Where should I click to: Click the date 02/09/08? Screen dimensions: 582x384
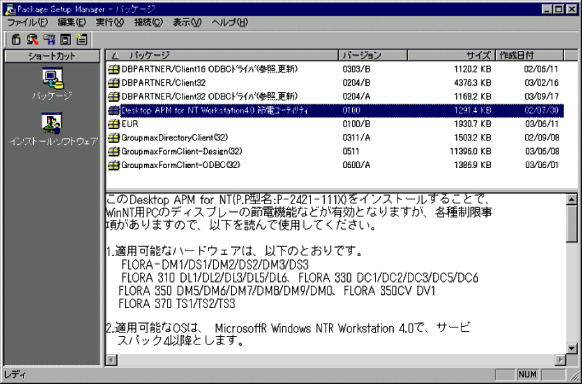(541, 138)
